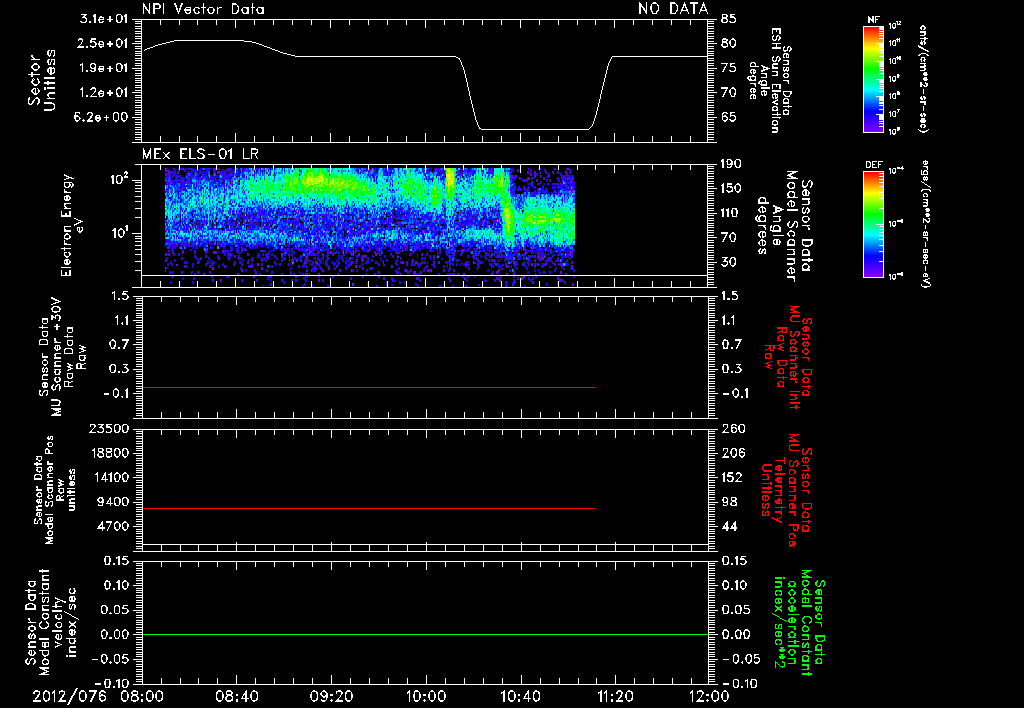Select the 'MEx ELS-01 LR' panel title
The width and height of the screenshot is (1024, 708).
(200, 154)
